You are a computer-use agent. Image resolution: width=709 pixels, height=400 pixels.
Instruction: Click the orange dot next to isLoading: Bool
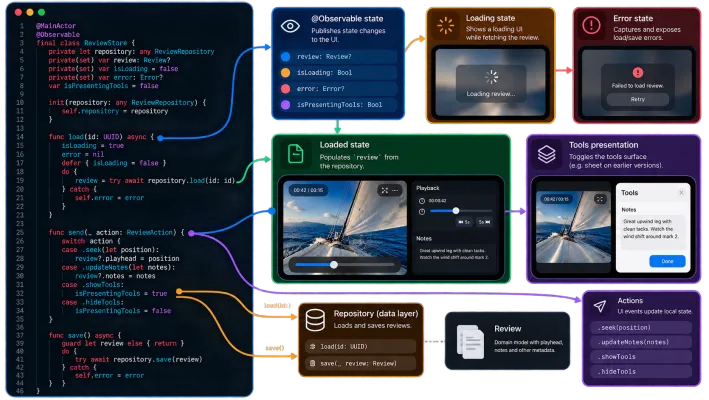[x=285, y=72]
